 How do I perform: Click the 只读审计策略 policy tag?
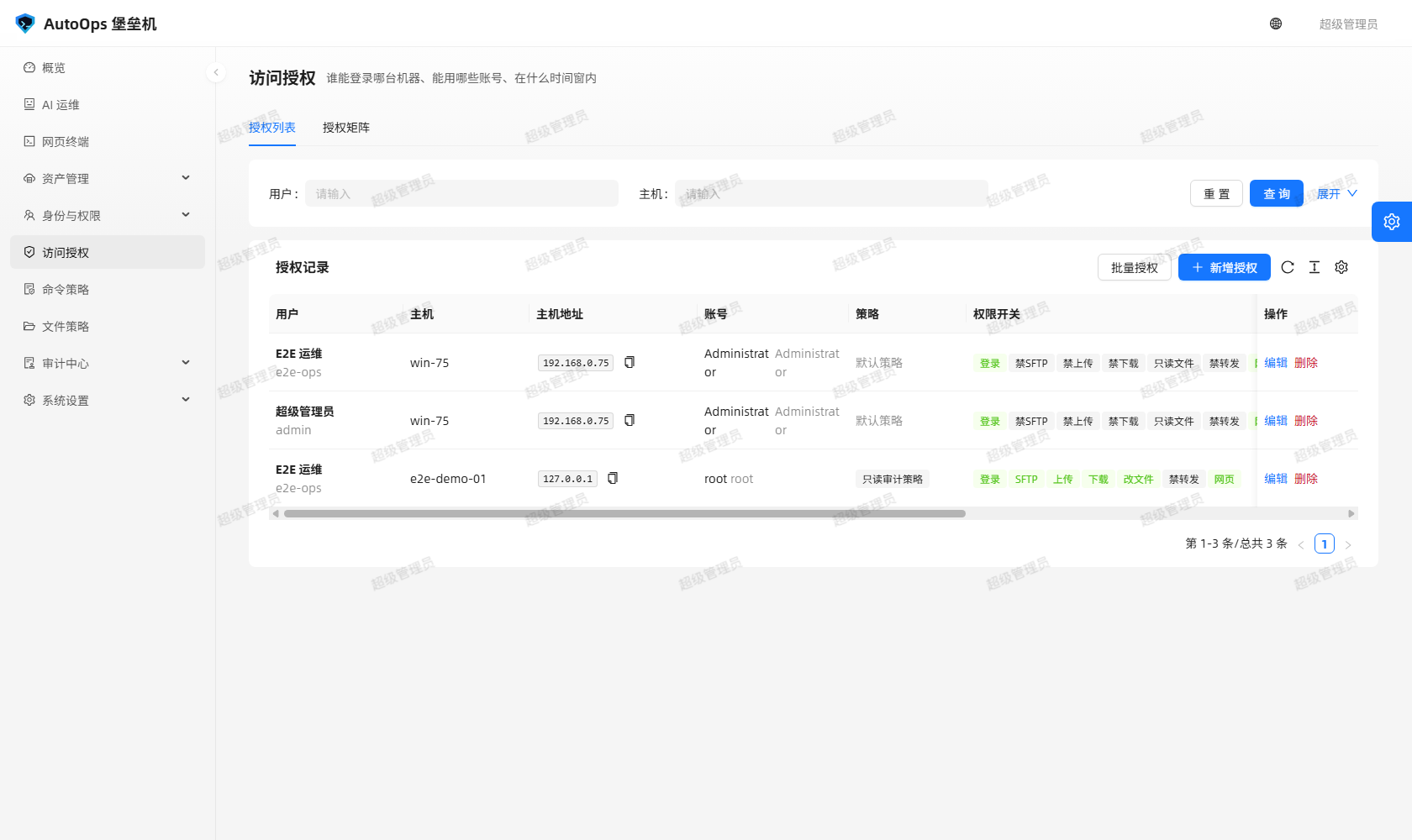(x=893, y=479)
